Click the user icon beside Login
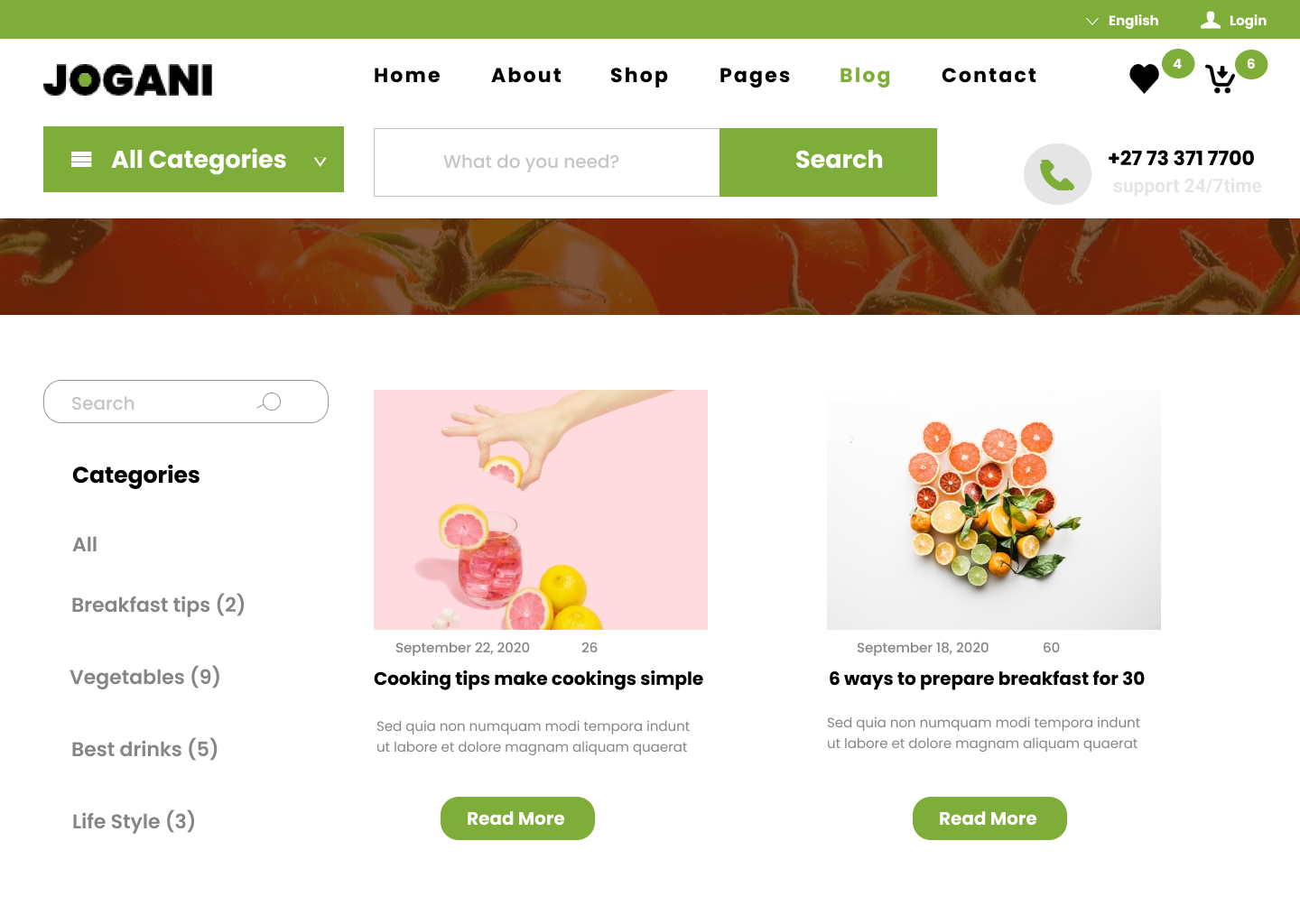 (x=1211, y=20)
